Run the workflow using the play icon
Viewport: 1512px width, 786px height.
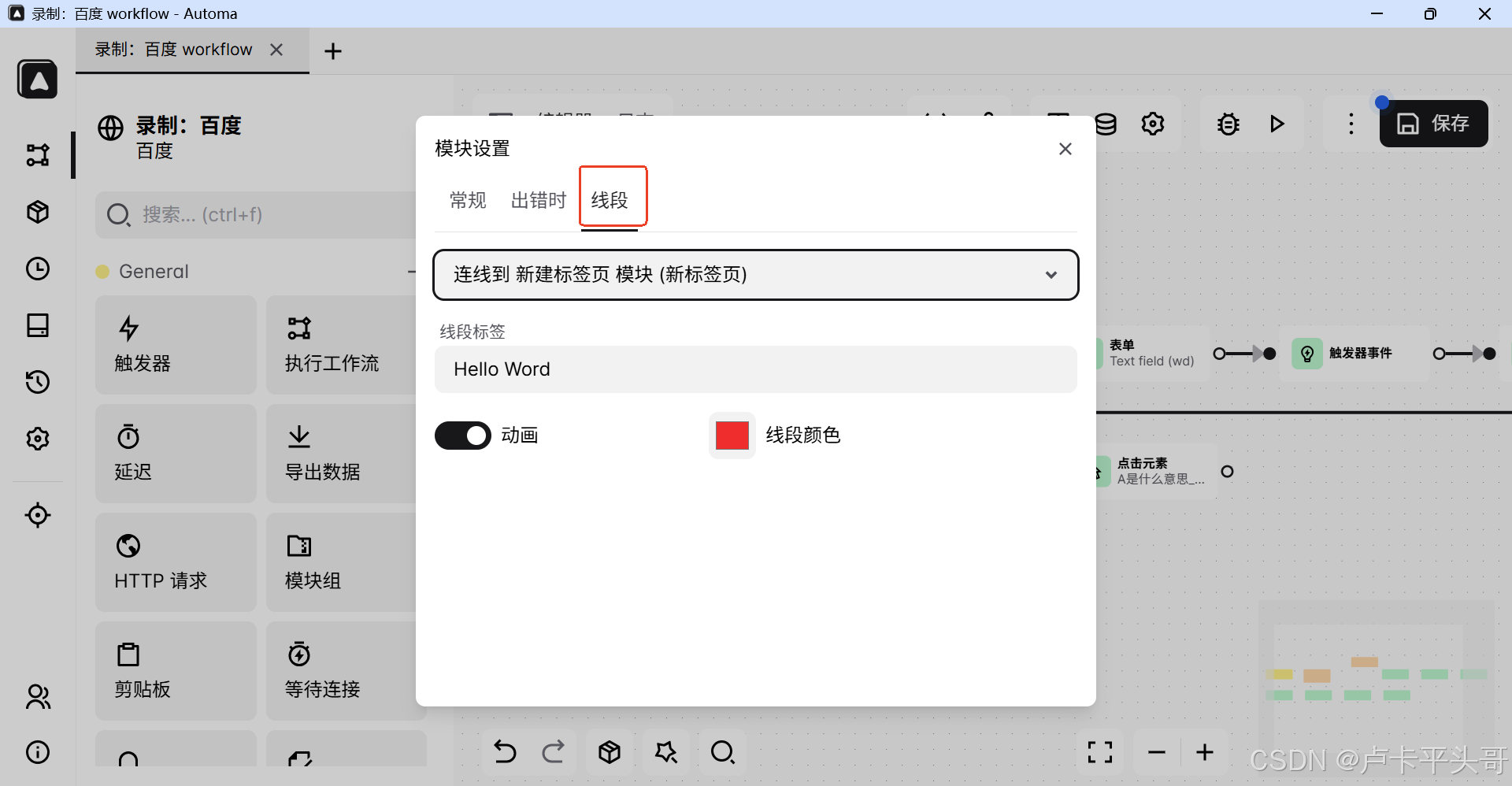[1277, 124]
